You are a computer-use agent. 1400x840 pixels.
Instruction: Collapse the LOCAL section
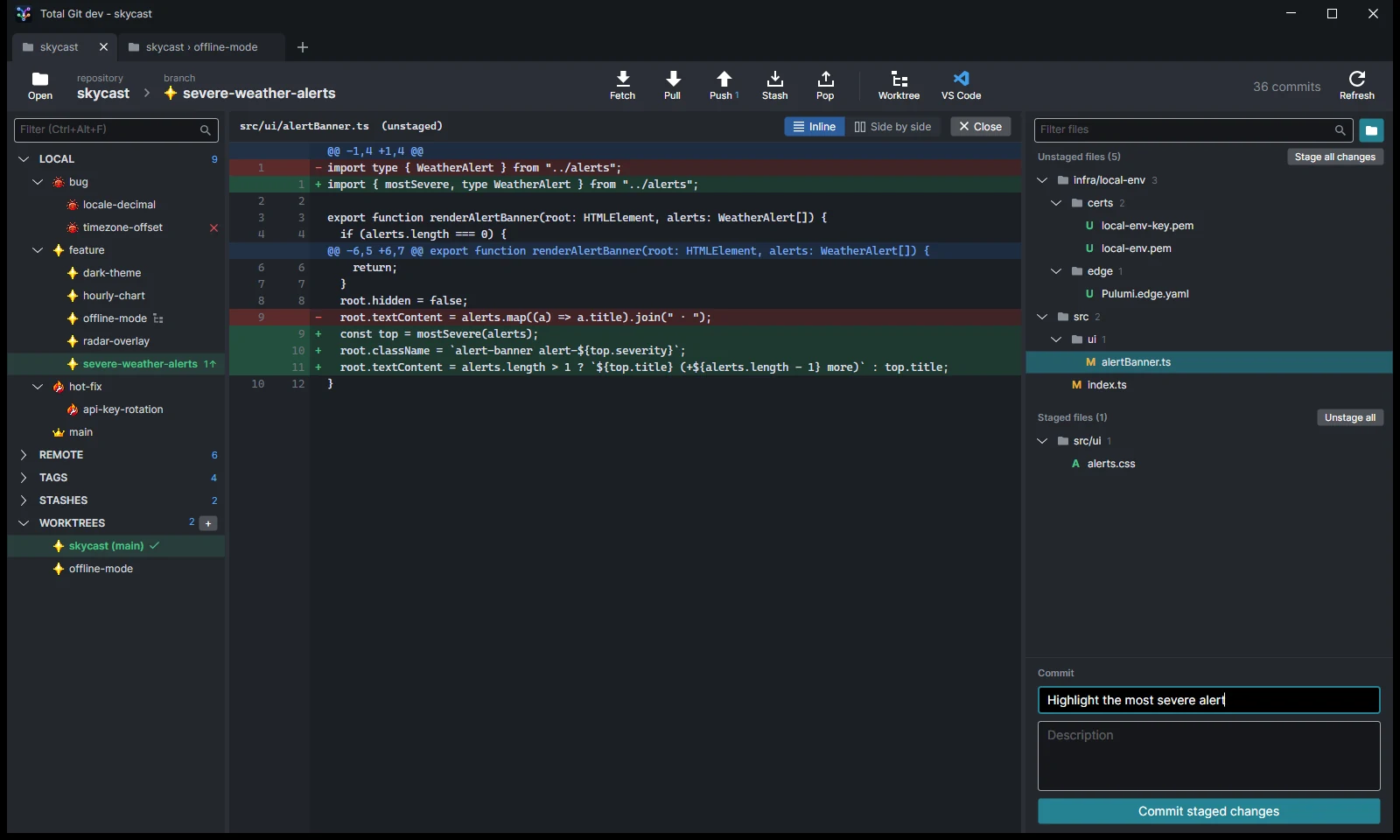pyautogui.click(x=24, y=159)
